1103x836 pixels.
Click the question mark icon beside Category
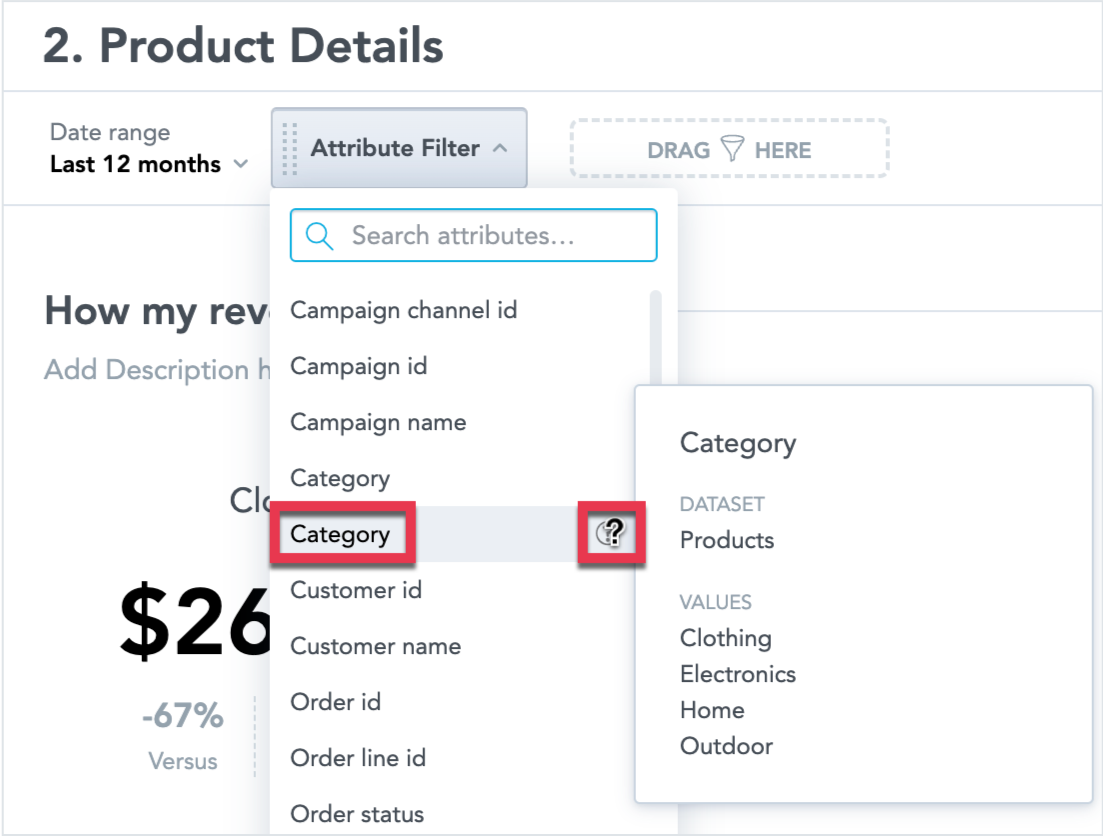[x=611, y=533]
